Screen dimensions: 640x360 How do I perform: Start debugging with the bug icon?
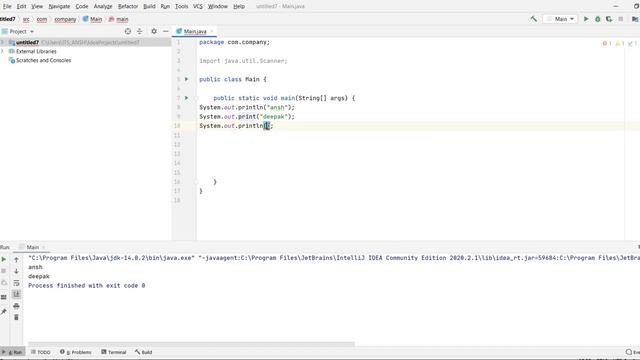[598, 19]
